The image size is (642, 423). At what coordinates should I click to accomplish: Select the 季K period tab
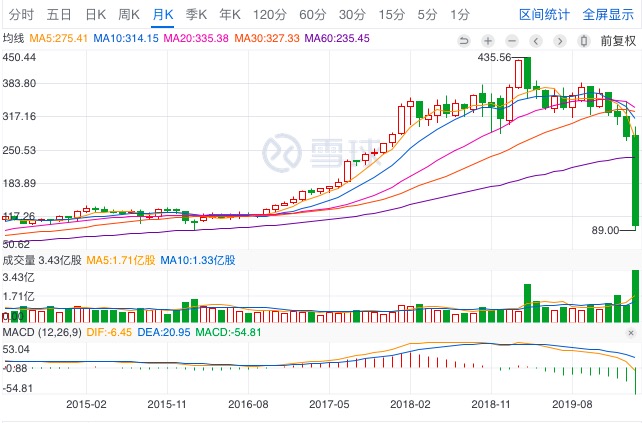click(196, 14)
